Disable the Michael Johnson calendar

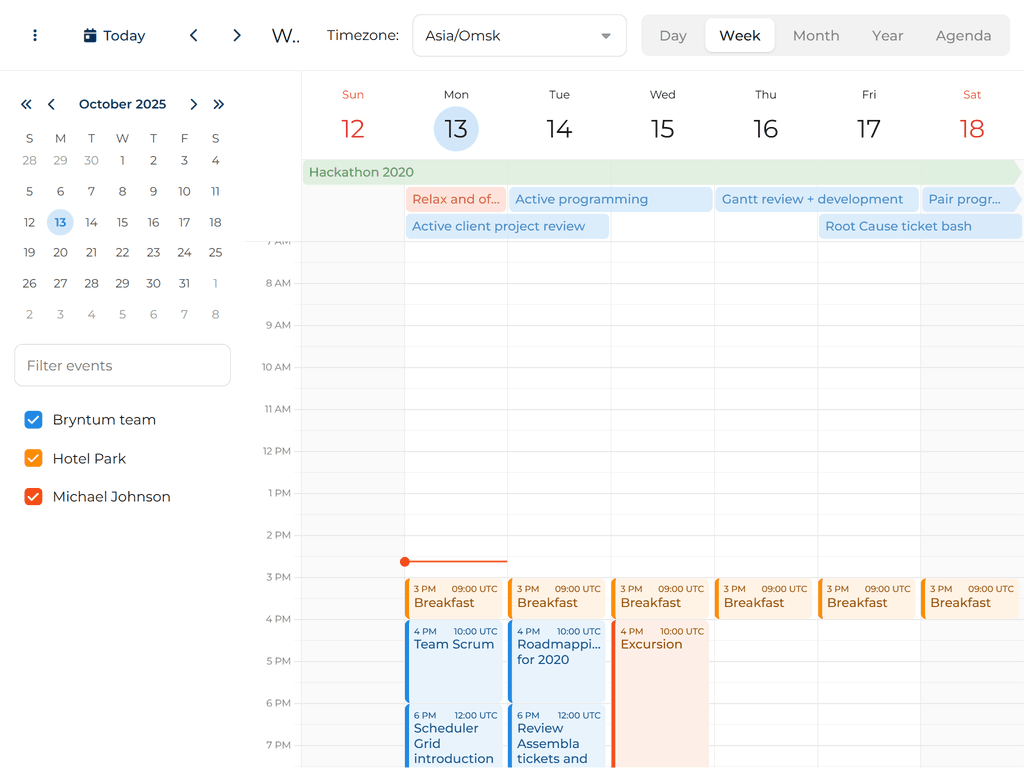click(33, 496)
